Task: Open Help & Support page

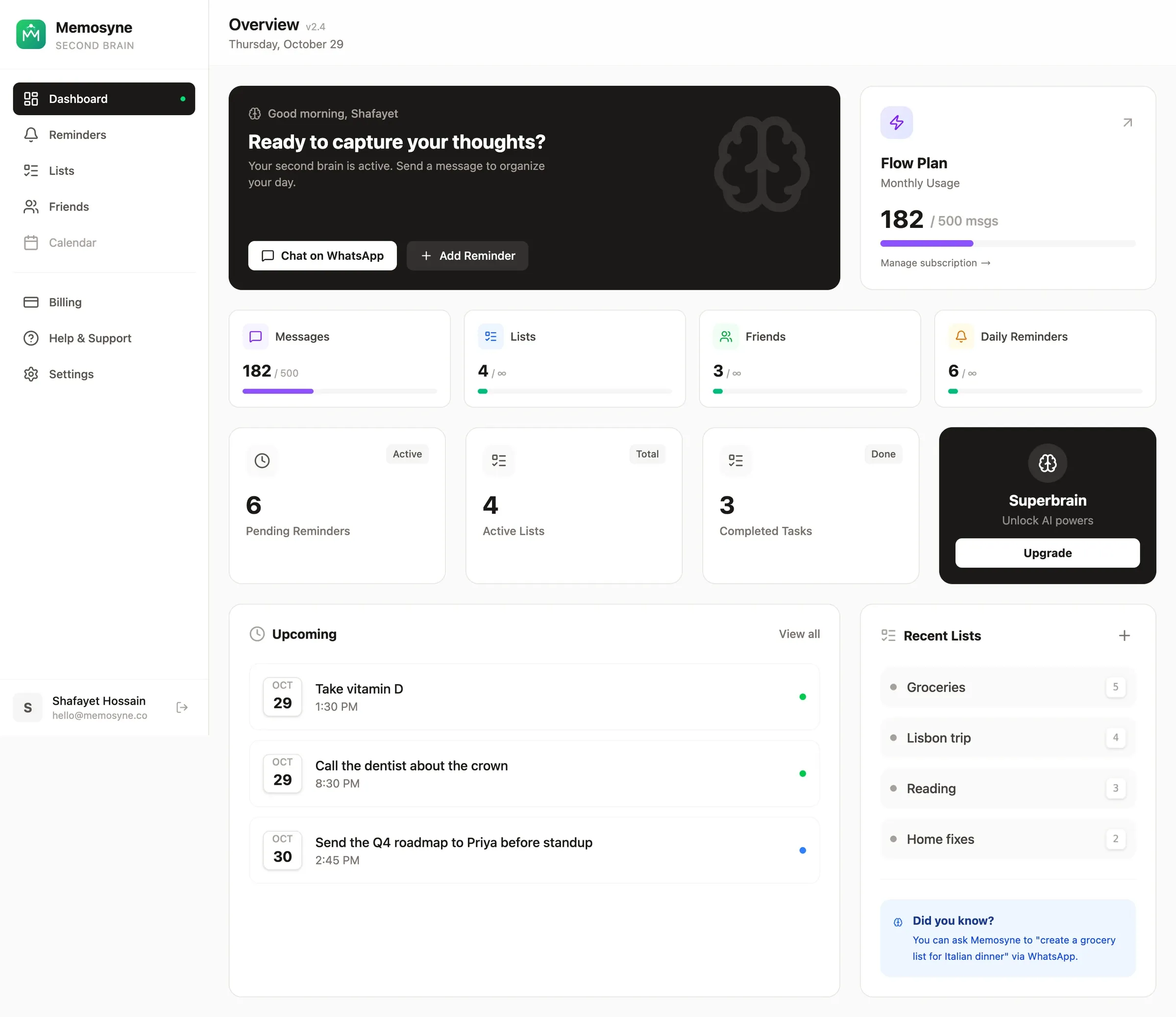Action: pos(104,338)
